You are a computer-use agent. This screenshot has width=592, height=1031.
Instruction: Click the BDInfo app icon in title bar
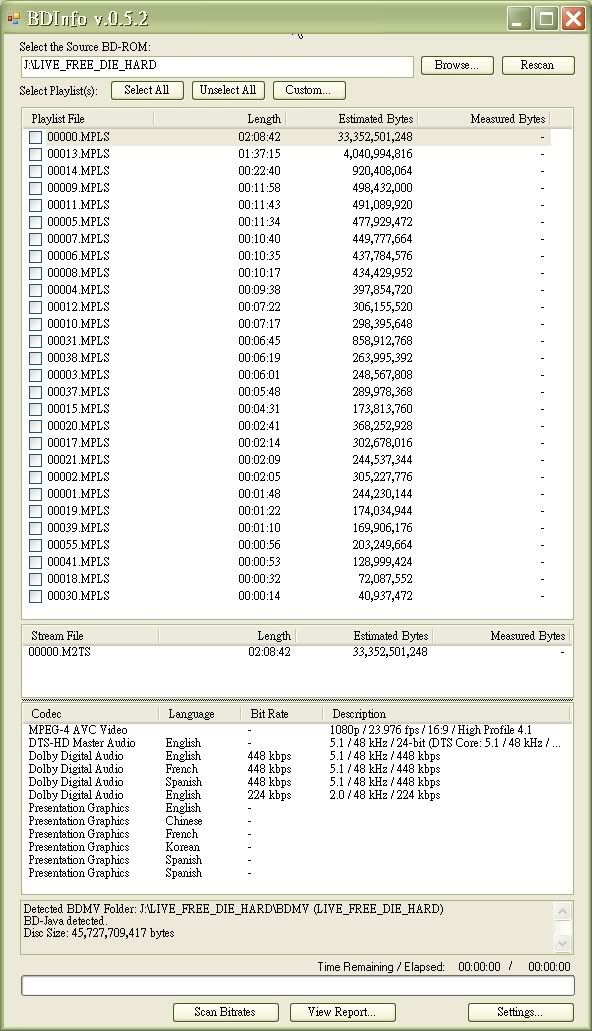(x=13, y=18)
